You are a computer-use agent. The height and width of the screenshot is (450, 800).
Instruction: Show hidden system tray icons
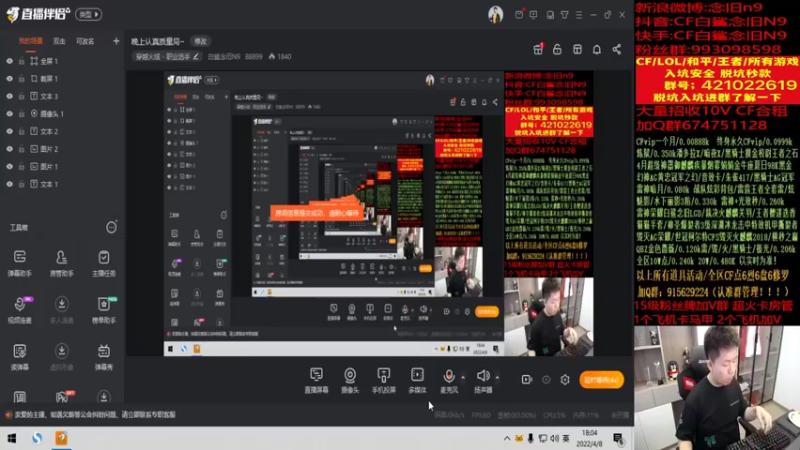(x=507, y=438)
